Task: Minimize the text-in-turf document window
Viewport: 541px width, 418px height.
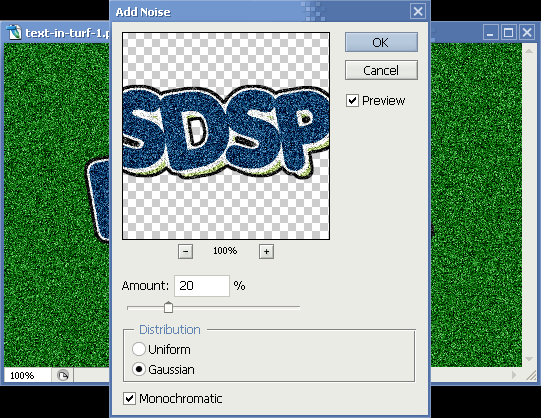Action: 490,33
